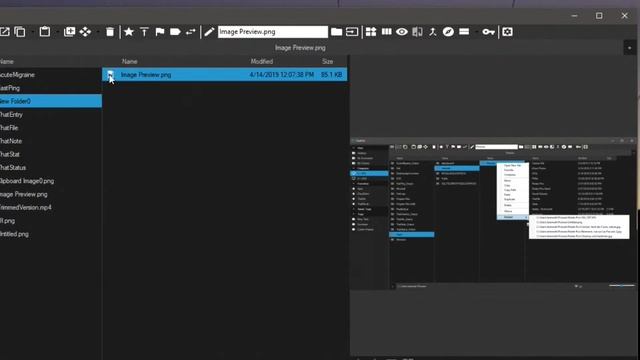Sort by the Modified column header
This screenshot has width=640, height=360.
tap(262, 62)
